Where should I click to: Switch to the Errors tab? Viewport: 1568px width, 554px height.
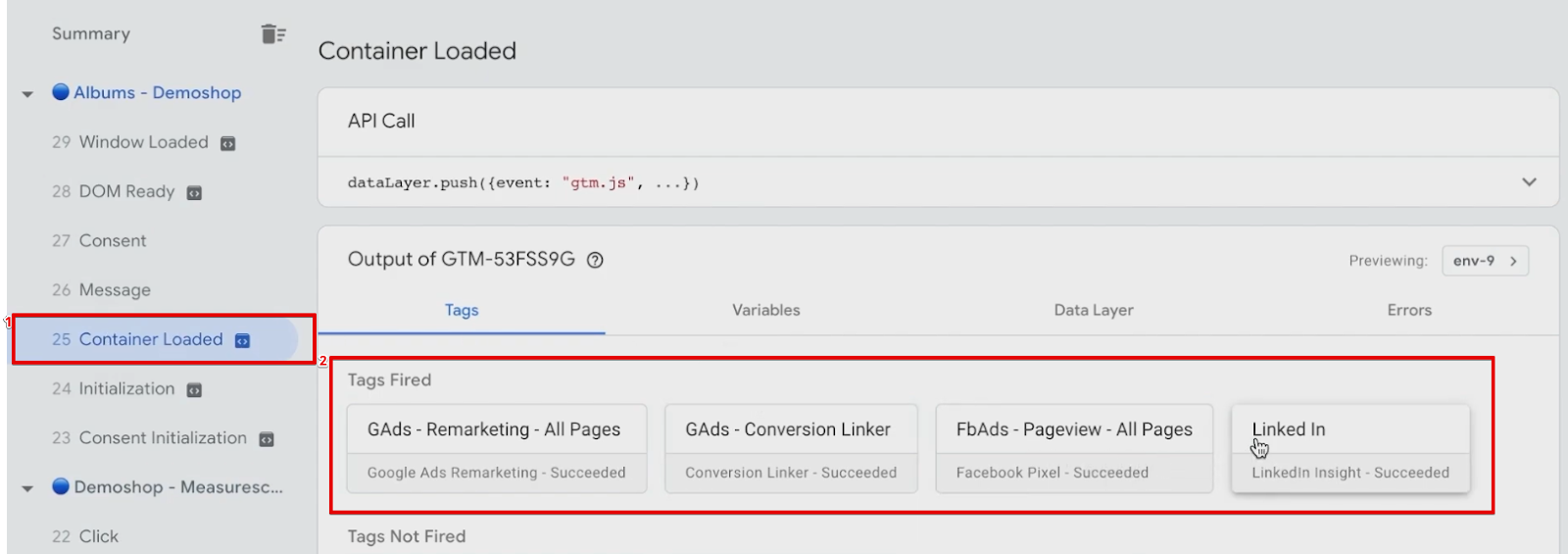(1409, 310)
